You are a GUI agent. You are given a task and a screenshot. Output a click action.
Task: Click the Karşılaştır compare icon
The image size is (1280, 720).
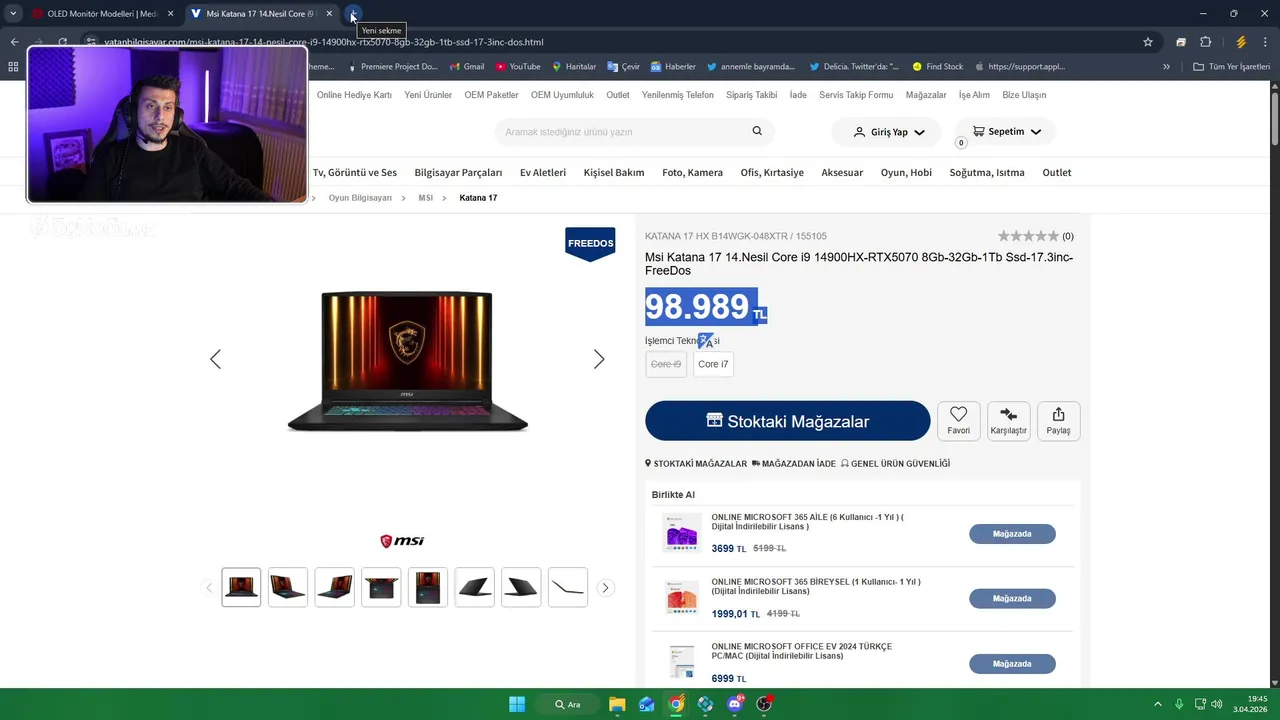(x=1008, y=421)
